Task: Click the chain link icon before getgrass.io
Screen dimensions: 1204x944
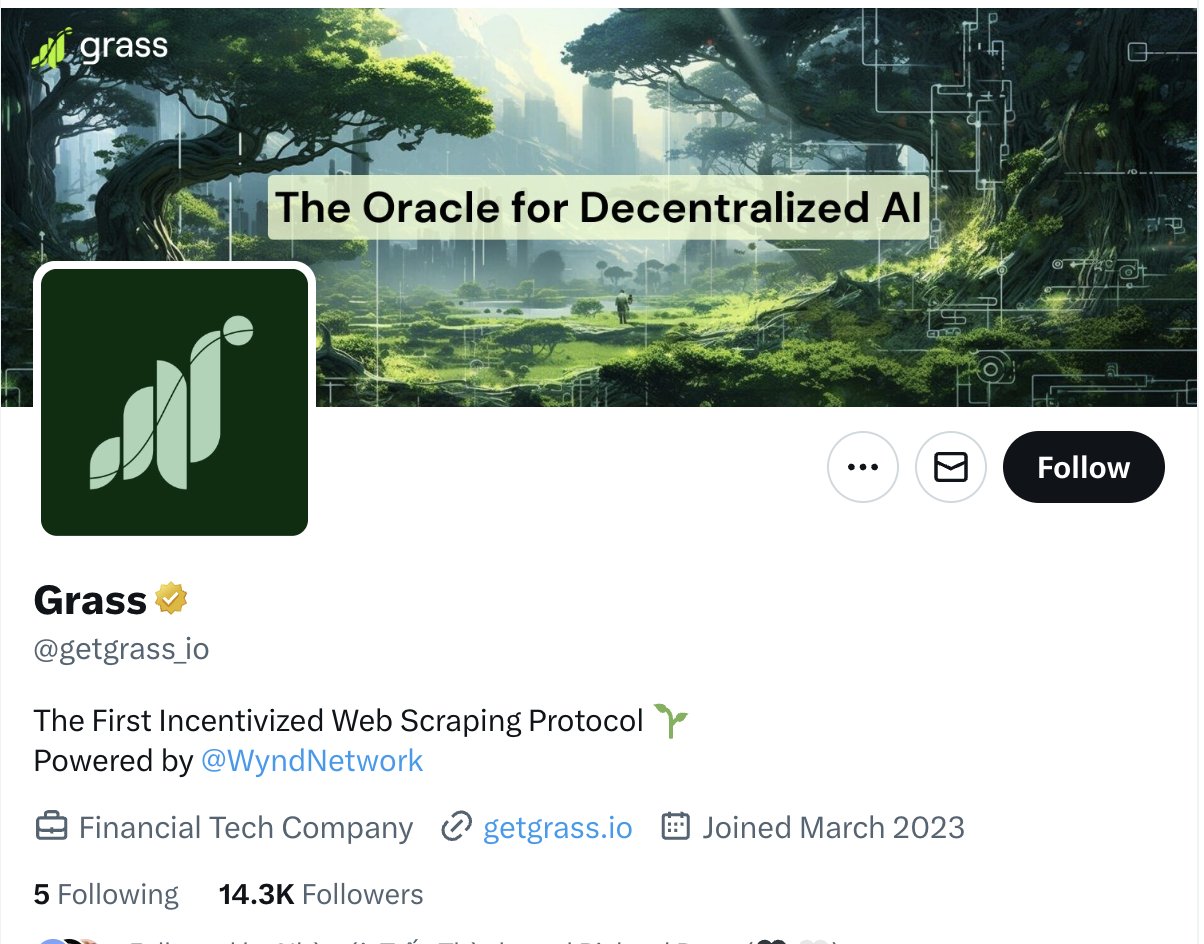Action: point(457,828)
